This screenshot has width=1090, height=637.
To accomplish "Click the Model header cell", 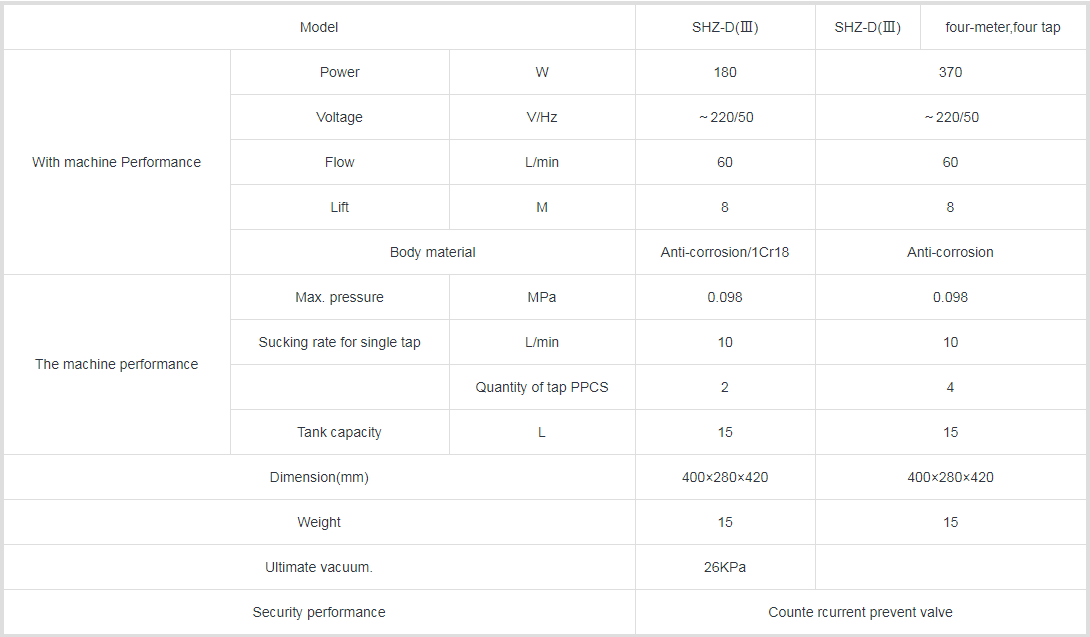I will (319, 27).
